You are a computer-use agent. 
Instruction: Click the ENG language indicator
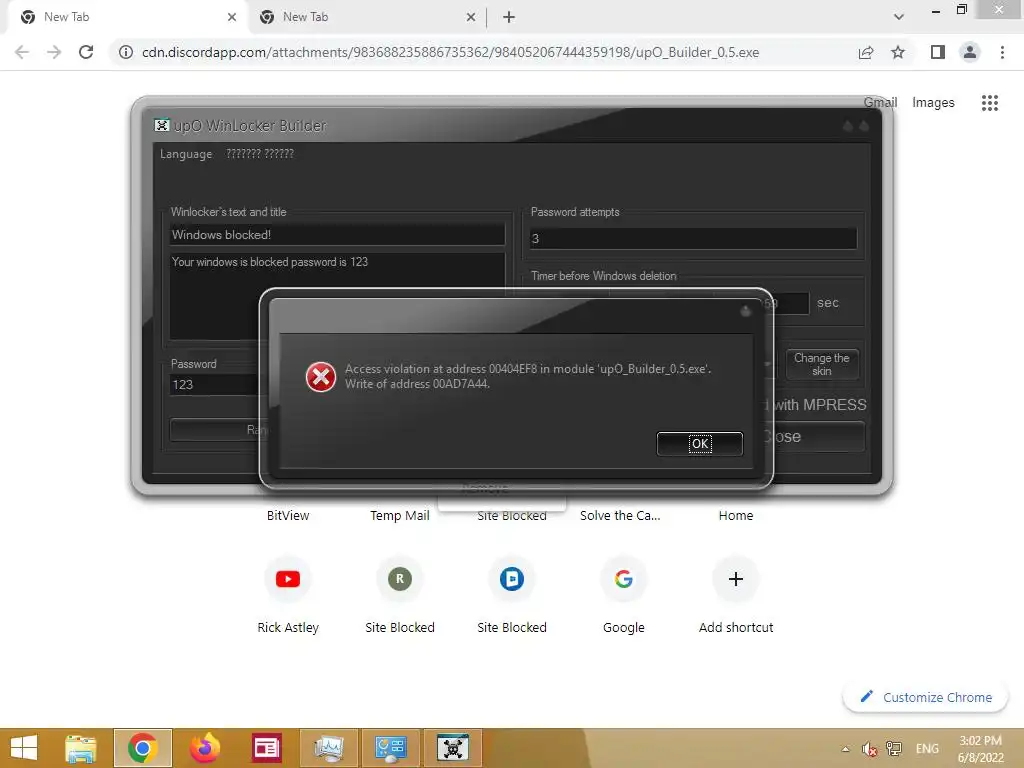(x=927, y=749)
